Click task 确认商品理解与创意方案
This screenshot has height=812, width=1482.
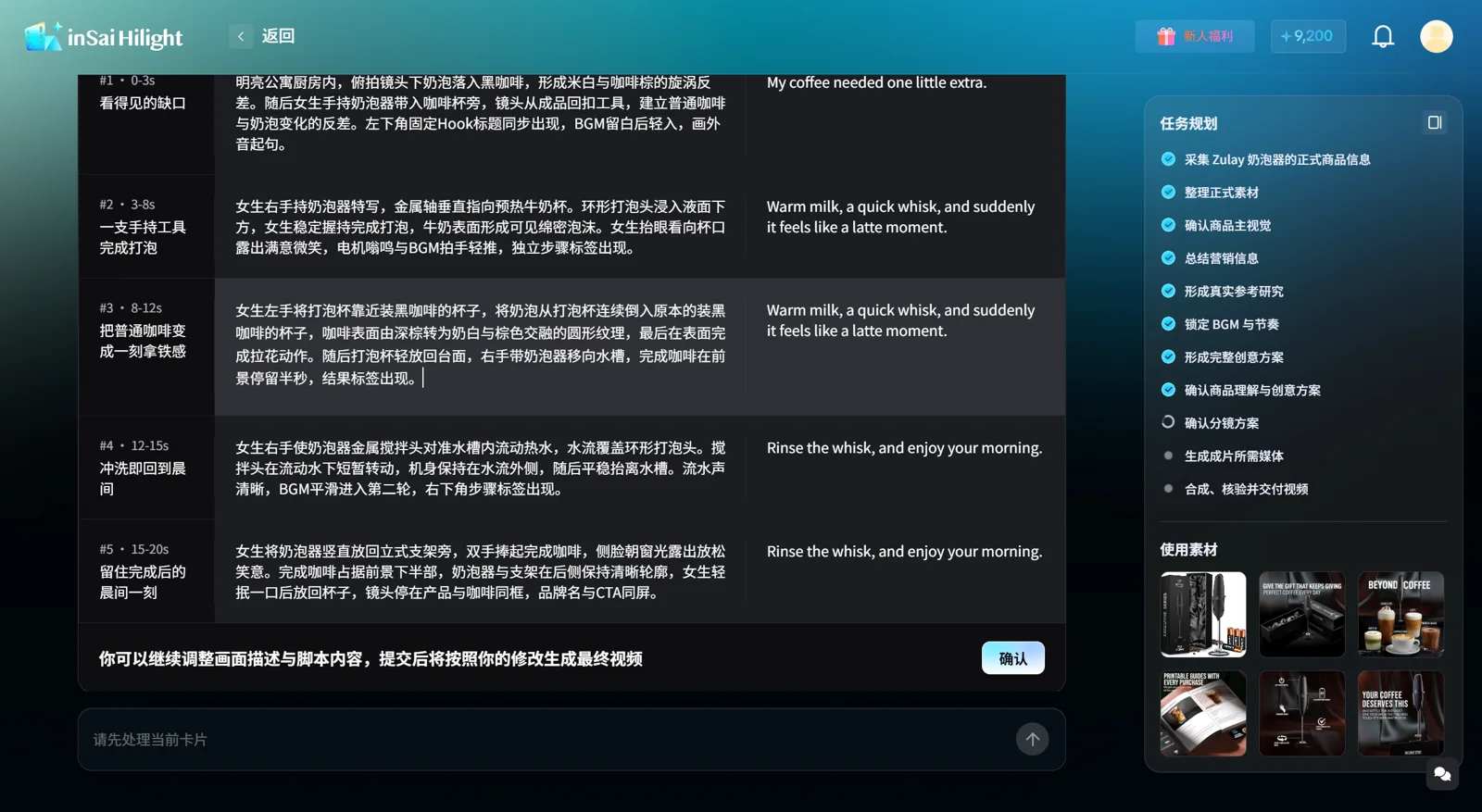pyautogui.click(x=1252, y=390)
